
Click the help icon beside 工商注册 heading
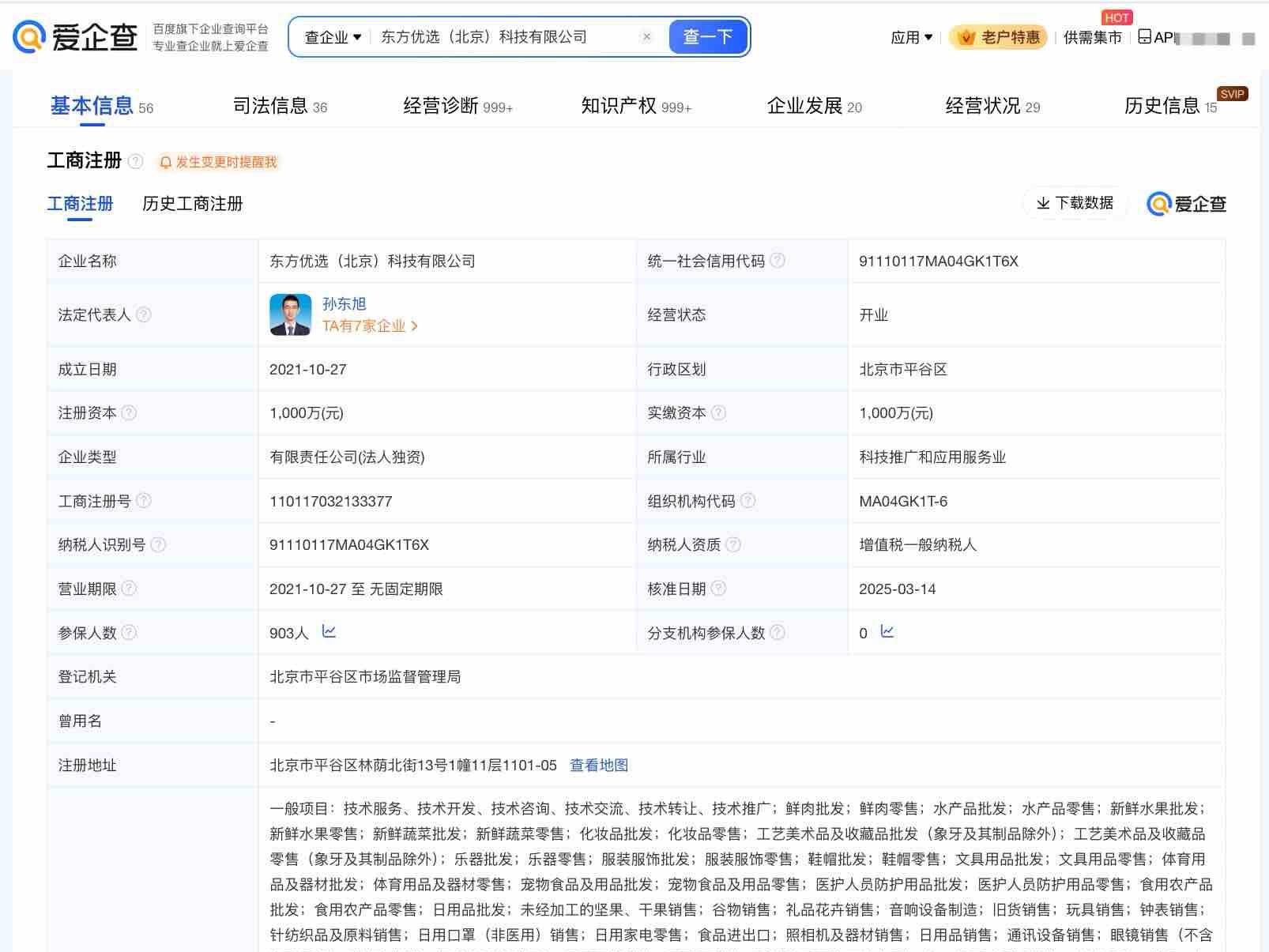pos(136,162)
